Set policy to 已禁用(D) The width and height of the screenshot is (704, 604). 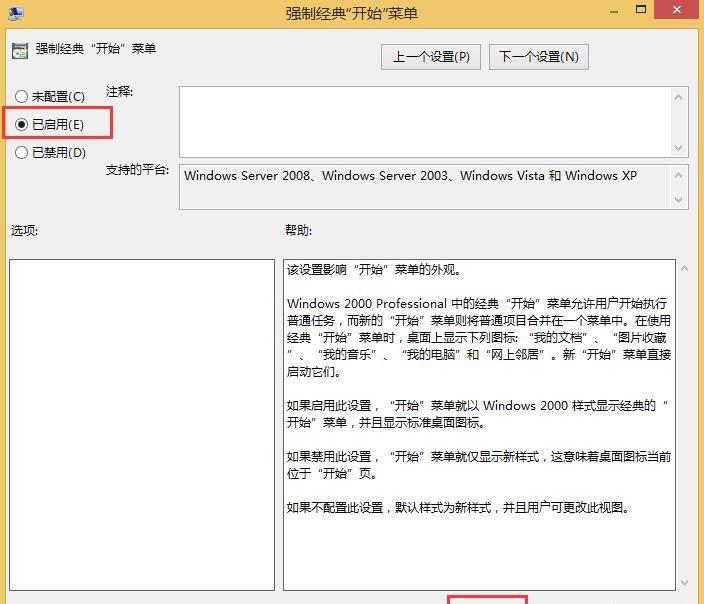(22, 153)
